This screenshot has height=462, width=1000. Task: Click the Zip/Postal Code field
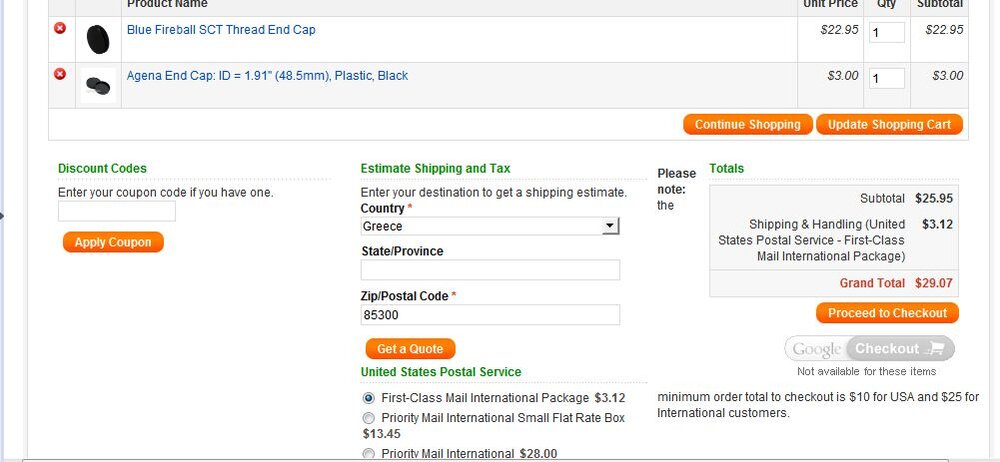[x=490, y=315]
